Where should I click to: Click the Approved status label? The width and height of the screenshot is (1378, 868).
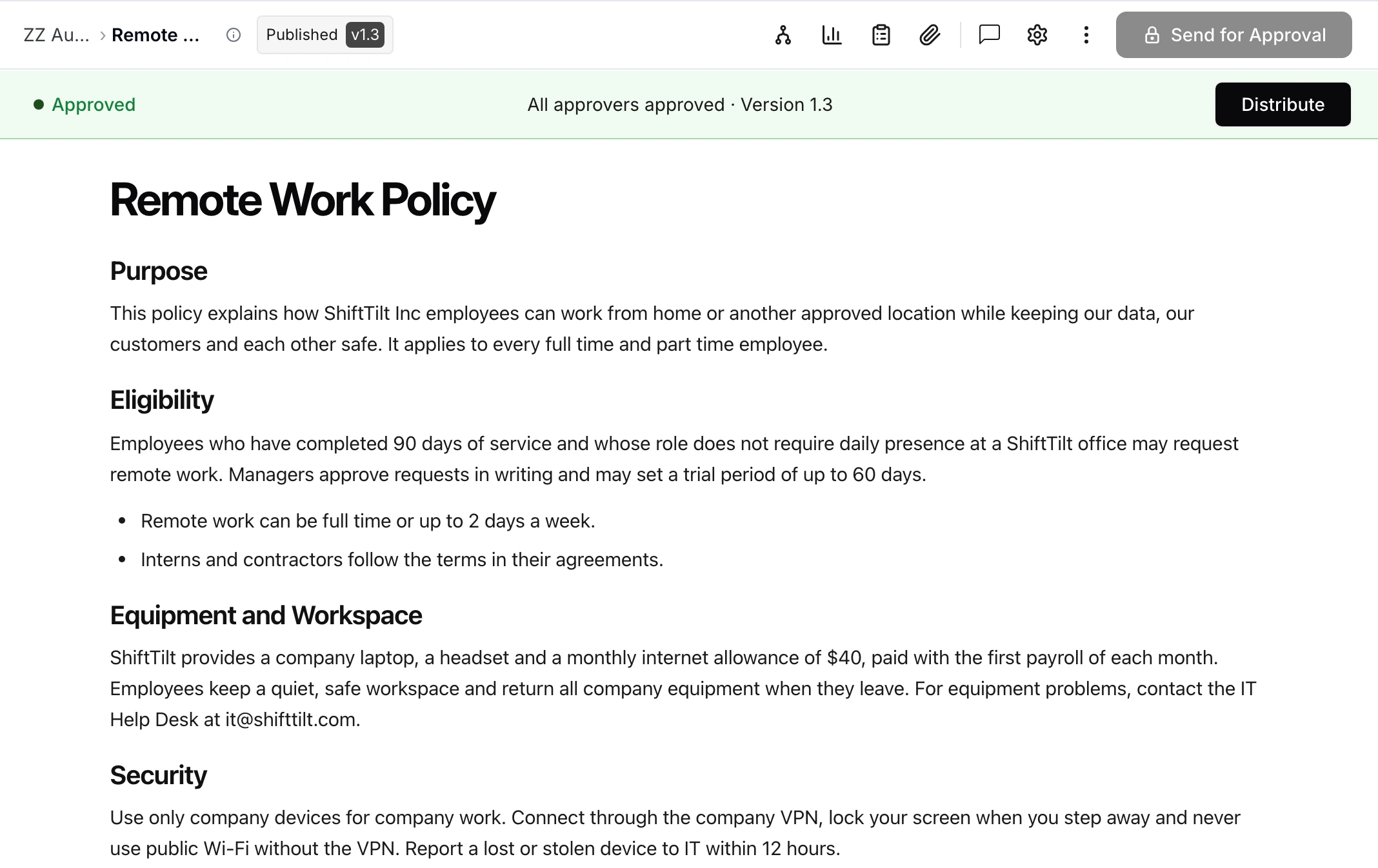94,104
